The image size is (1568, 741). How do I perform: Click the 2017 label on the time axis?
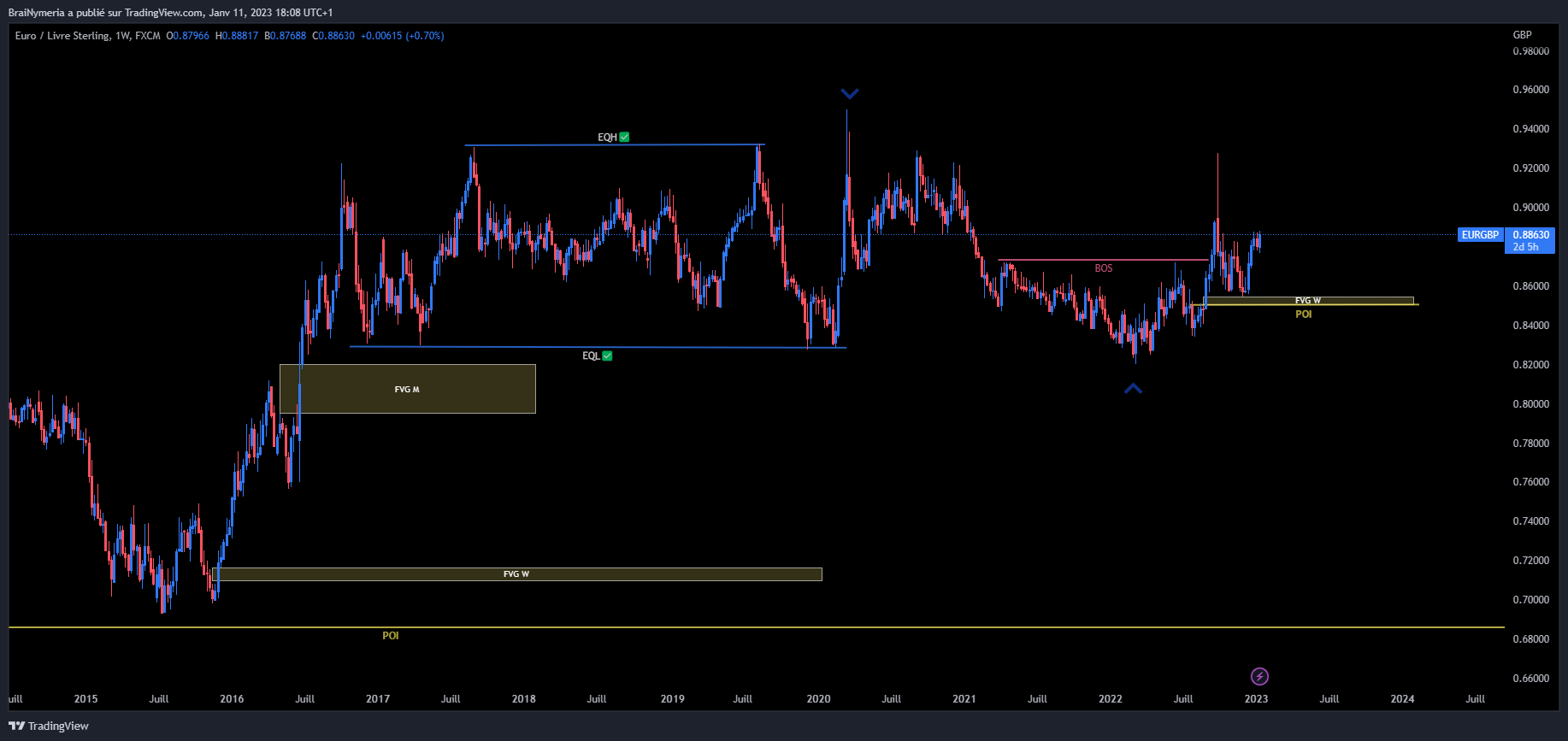tap(378, 699)
